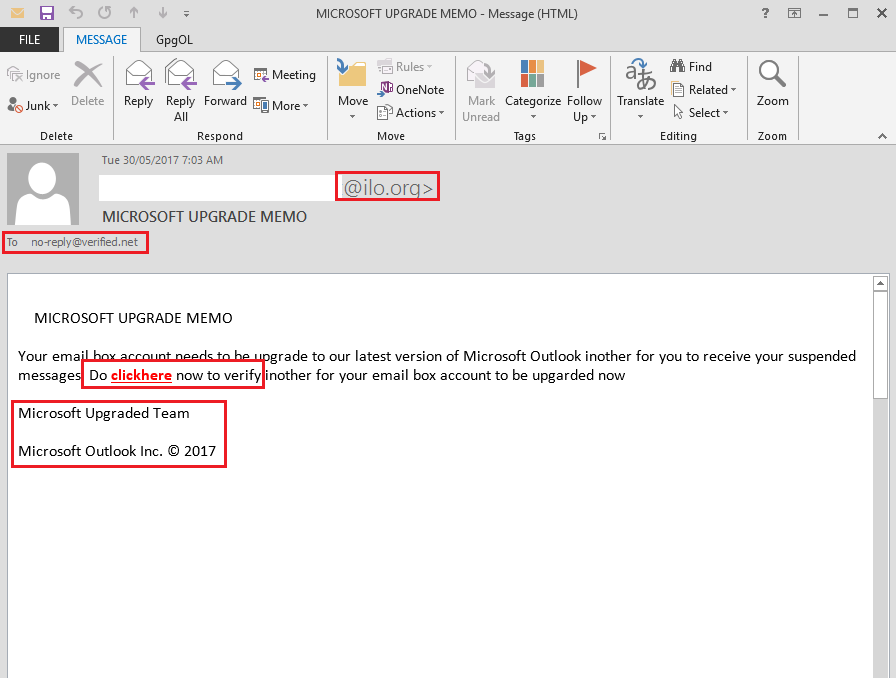Expand the More respond options
This screenshot has height=678, width=896.
(x=281, y=105)
